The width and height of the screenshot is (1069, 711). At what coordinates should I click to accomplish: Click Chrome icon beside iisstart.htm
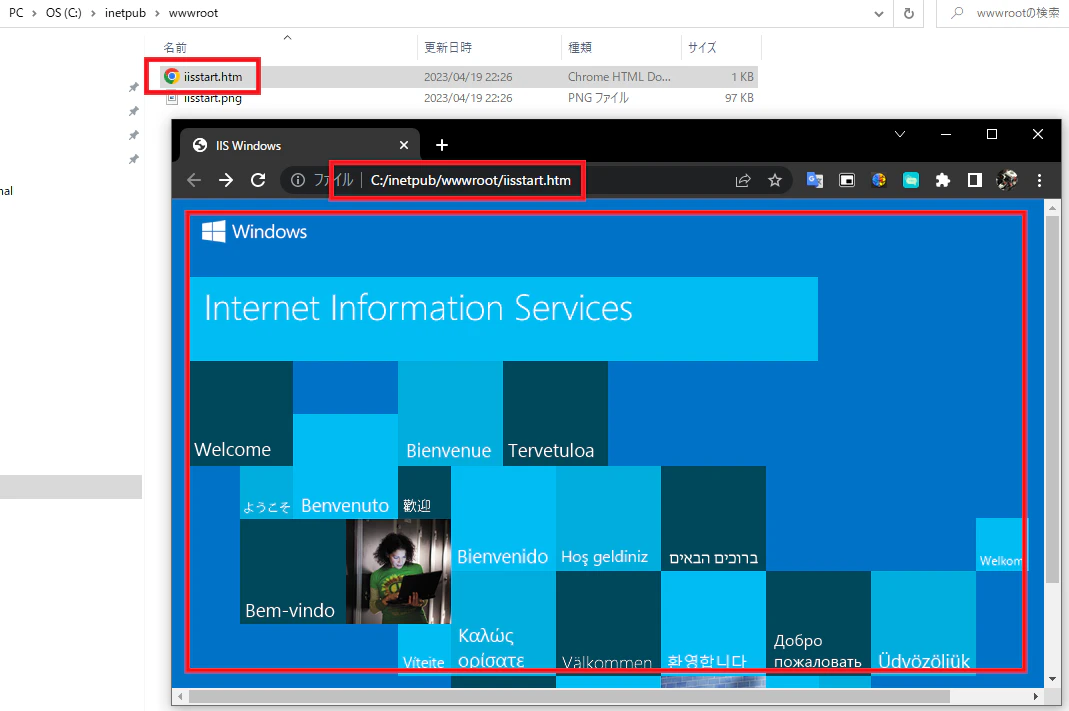(x=172, y=76)
